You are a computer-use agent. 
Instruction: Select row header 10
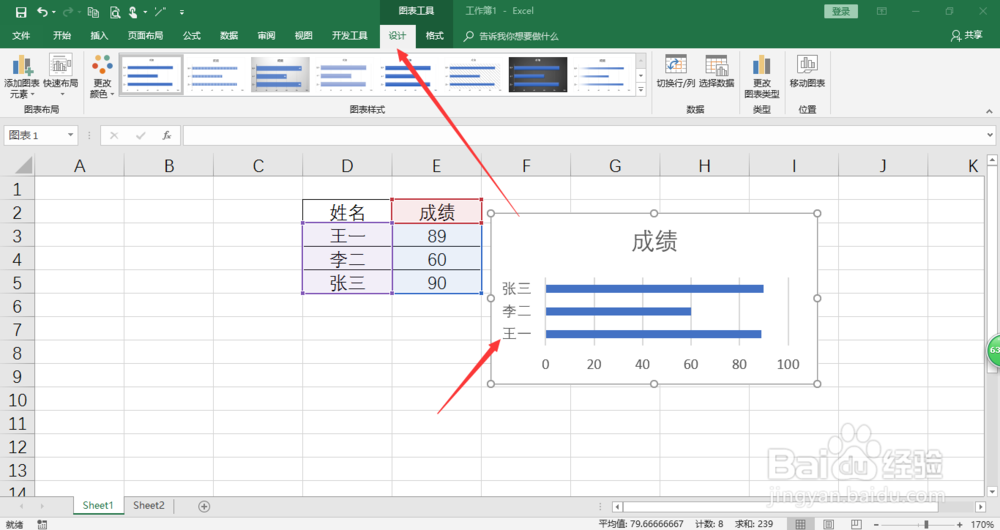click(17, 400)
